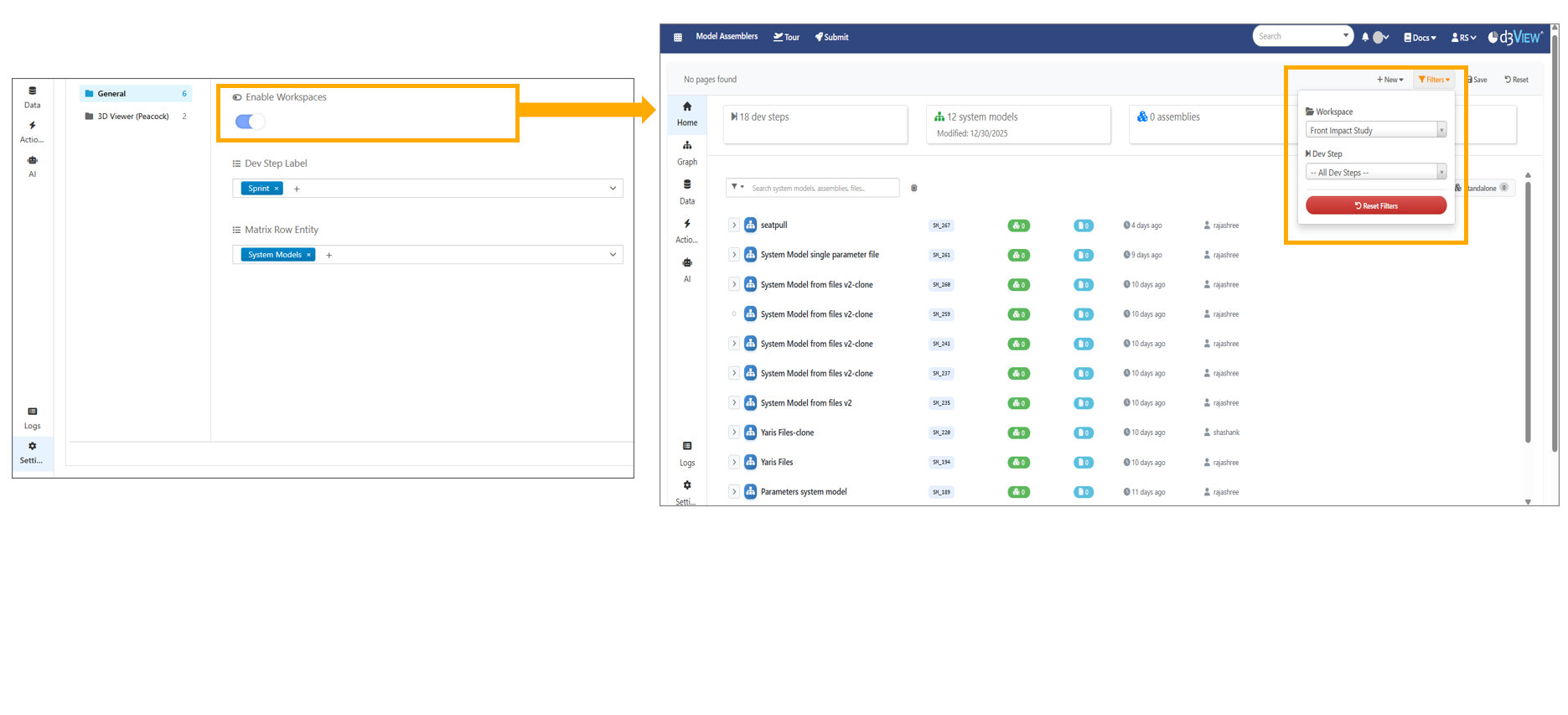The image size is (1568, 715).
Task: Open Logs in the left settings sidebar
Action: [33, 417]
